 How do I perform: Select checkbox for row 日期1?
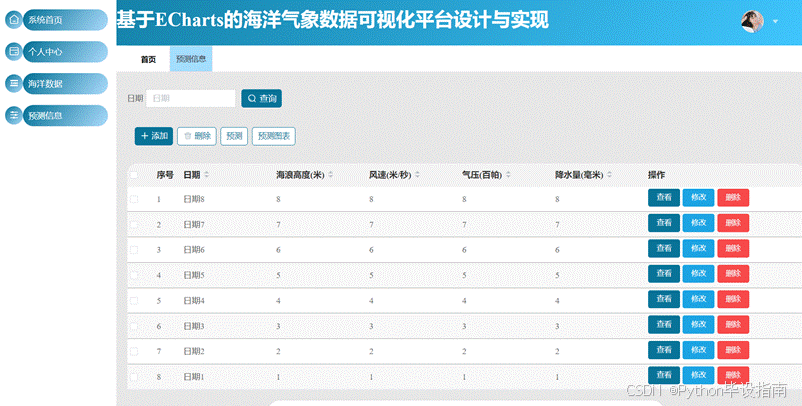point(134,377)
